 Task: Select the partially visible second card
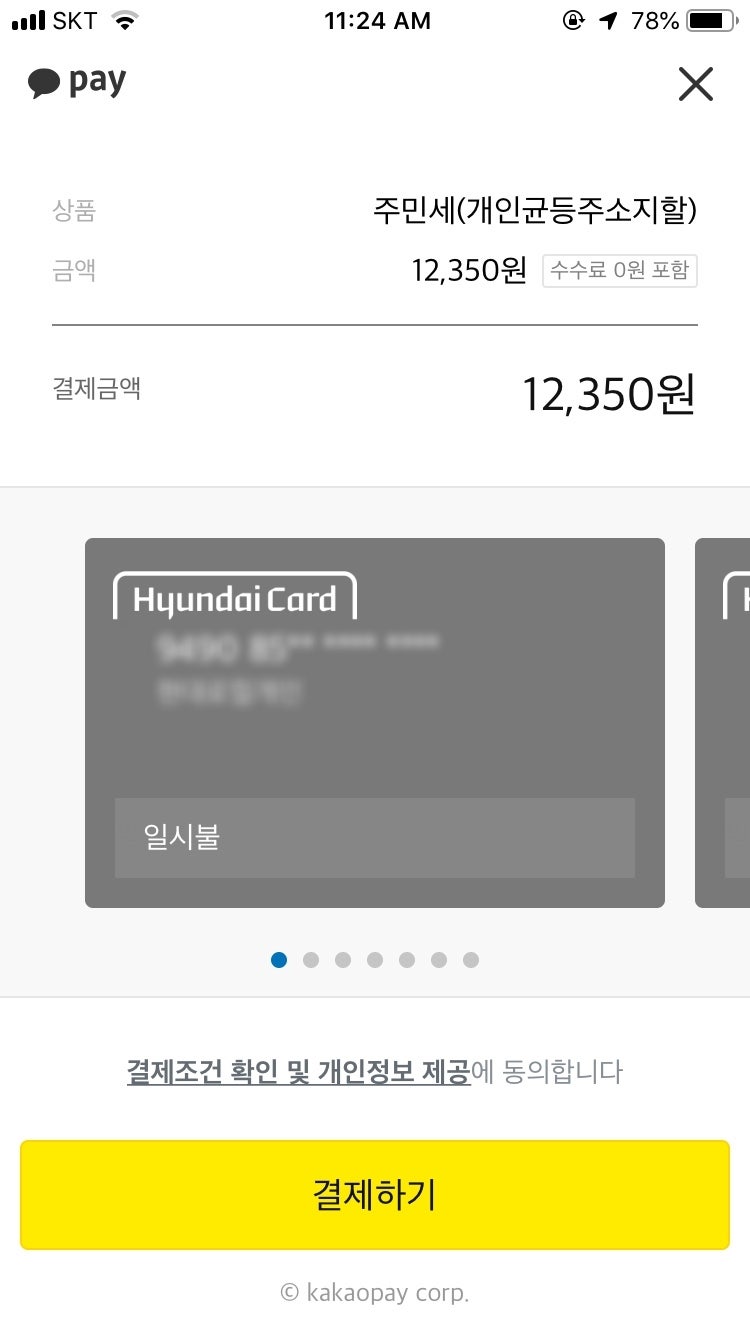coord(722,723)
